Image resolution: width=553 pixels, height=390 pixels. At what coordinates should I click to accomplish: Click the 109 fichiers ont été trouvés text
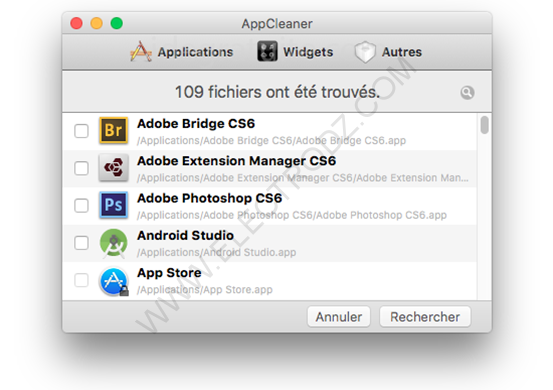pyautogui.click(x=277, y=92)
